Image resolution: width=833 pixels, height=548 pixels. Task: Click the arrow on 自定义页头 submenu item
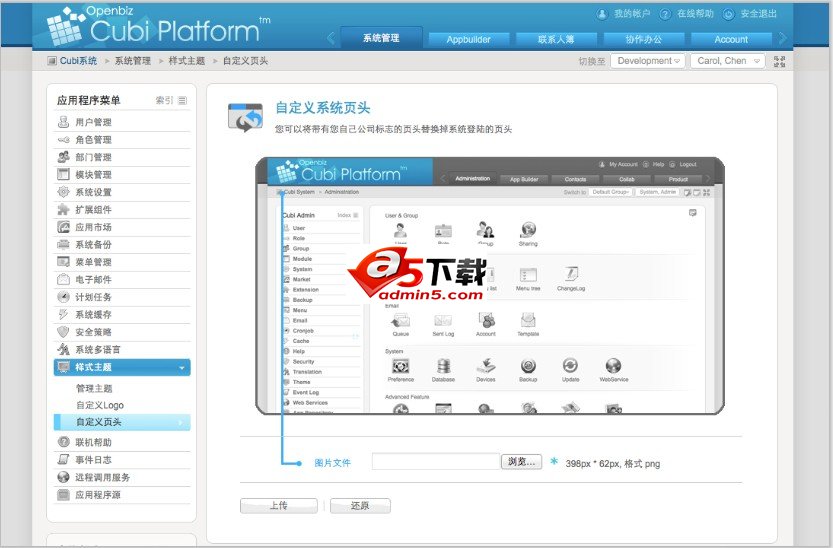181,422
